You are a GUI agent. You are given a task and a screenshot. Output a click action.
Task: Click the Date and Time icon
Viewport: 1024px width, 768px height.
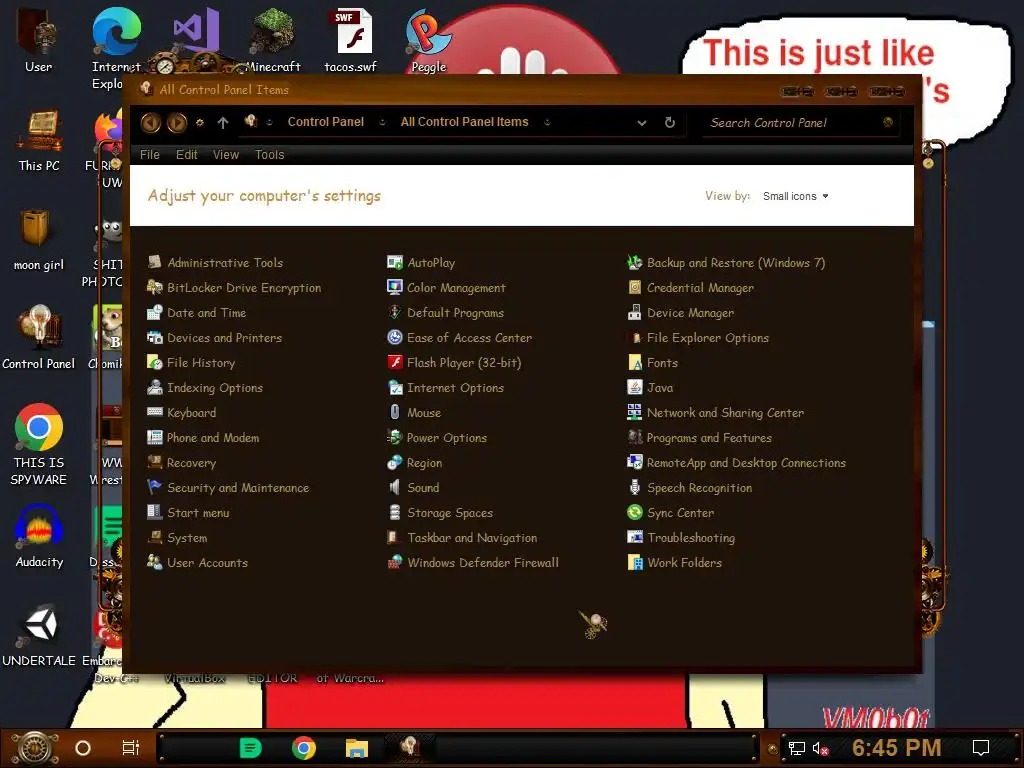click(x=155, y=313)
